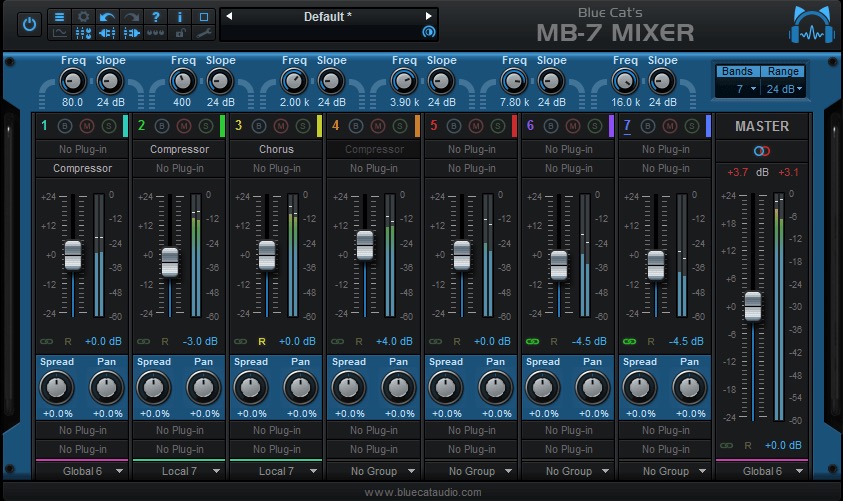
Task: Click the band 2 gain value -3.0 dB
Action: point(200,341)
